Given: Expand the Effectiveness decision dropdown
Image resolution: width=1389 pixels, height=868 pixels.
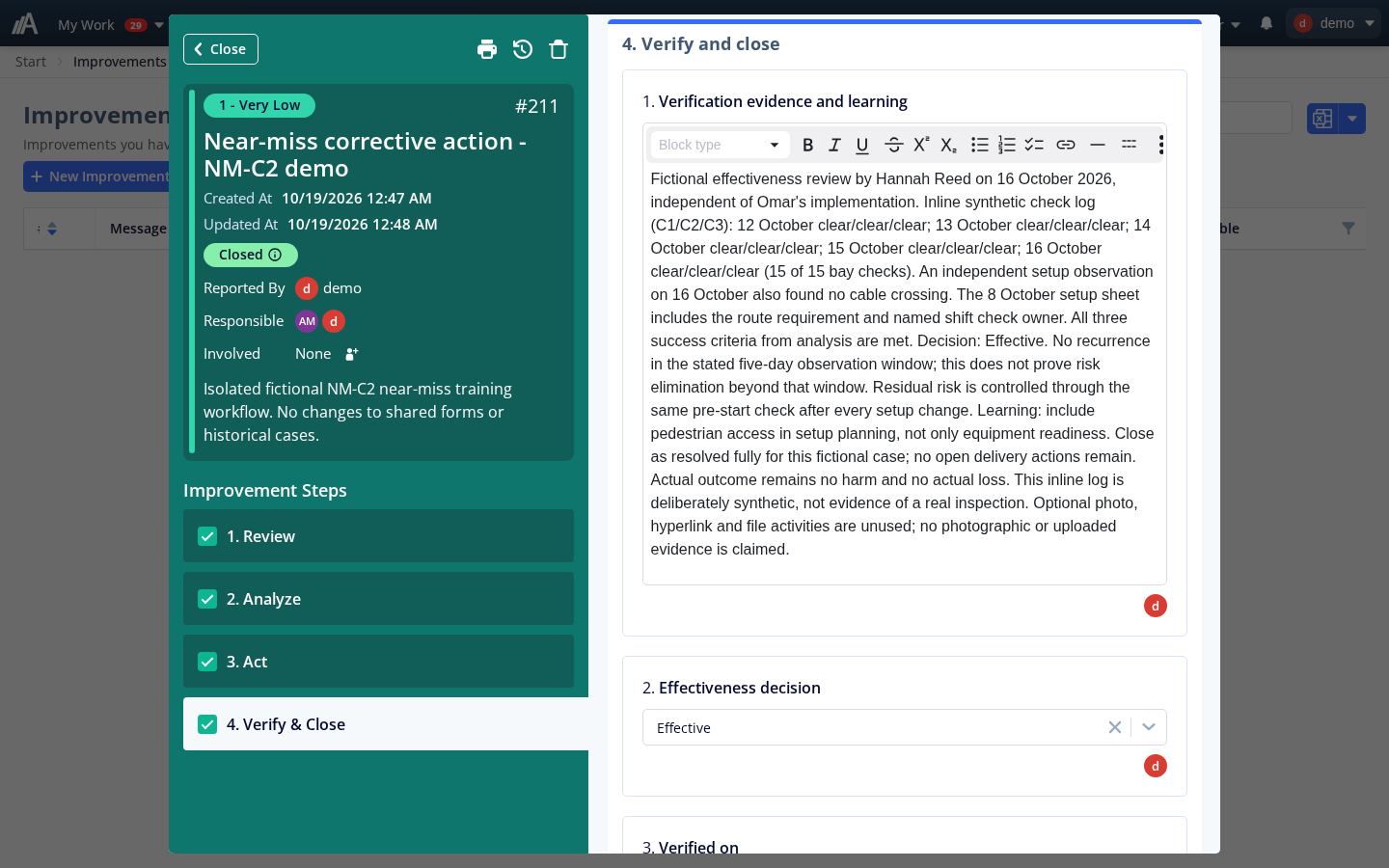Looking at the screenshot, I should 1149,727.
